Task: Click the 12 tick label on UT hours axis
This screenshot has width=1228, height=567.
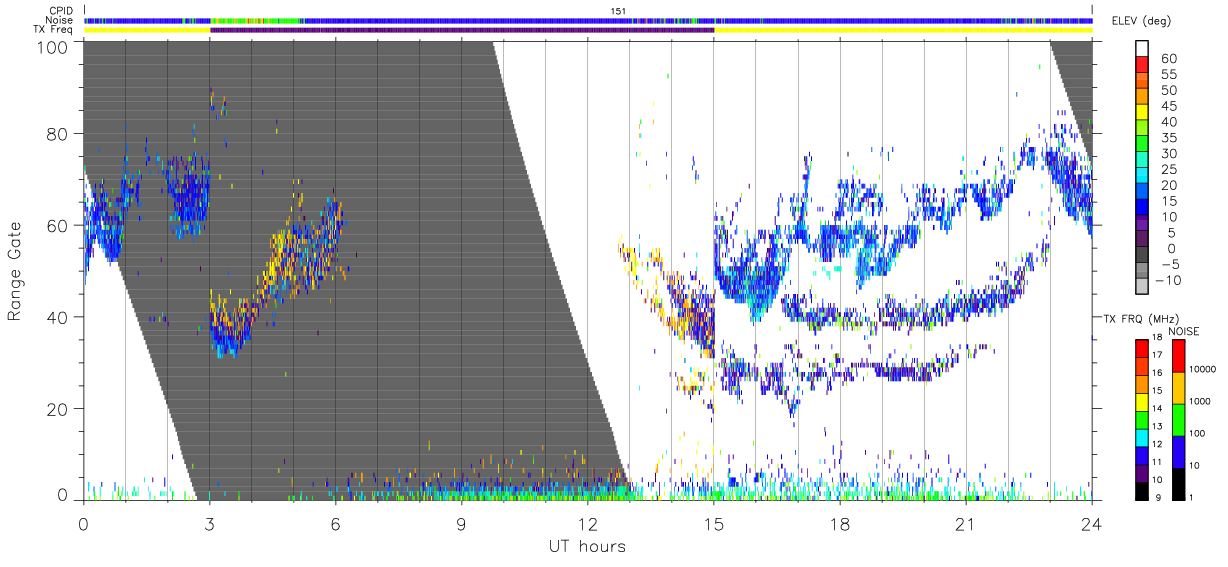Action: pyautogui.click(x=588, y=522)
